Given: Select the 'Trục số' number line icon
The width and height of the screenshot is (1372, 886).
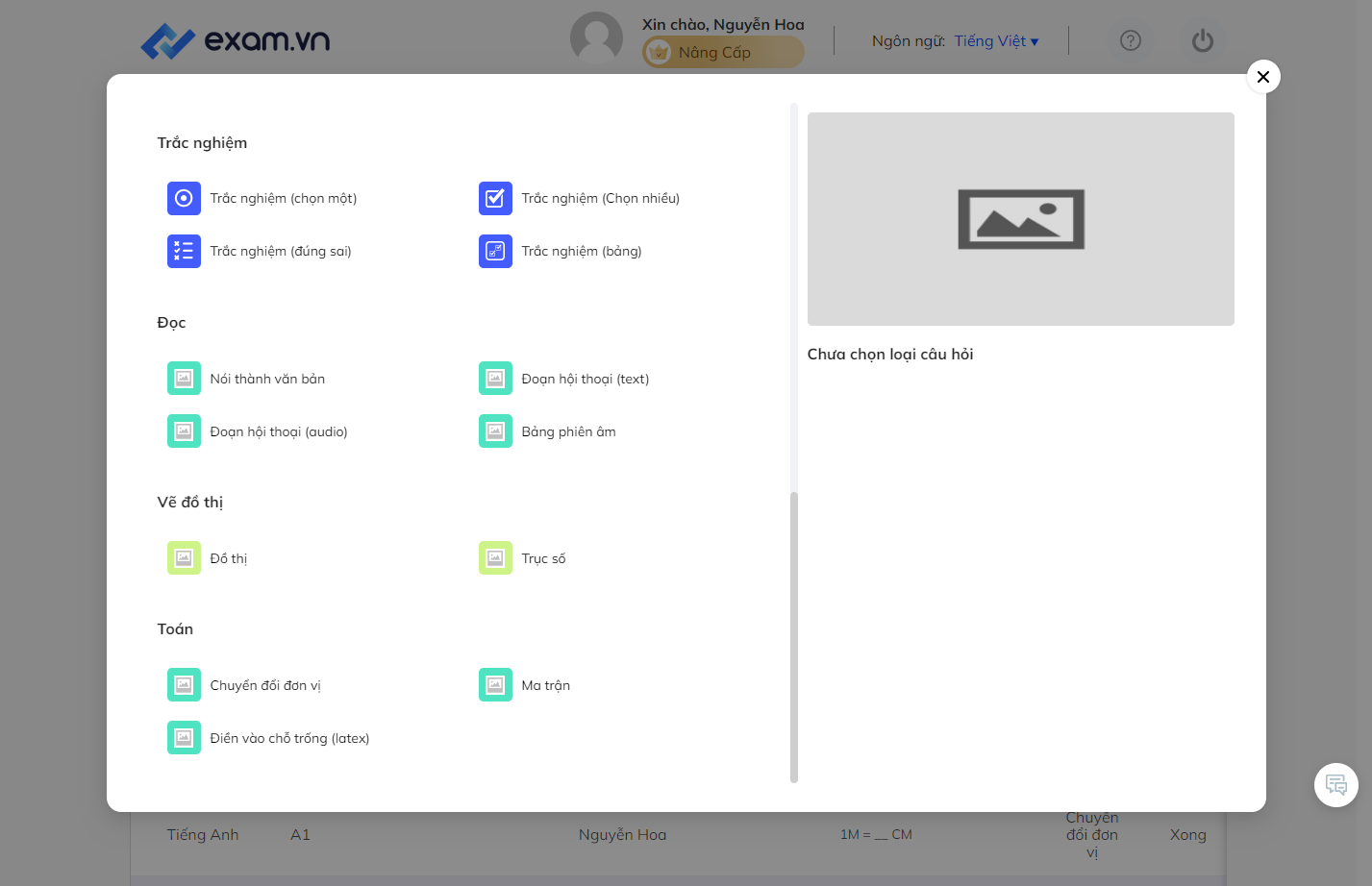Looking at the screenshot, I should pyautogui.click(x=495, y=558).
